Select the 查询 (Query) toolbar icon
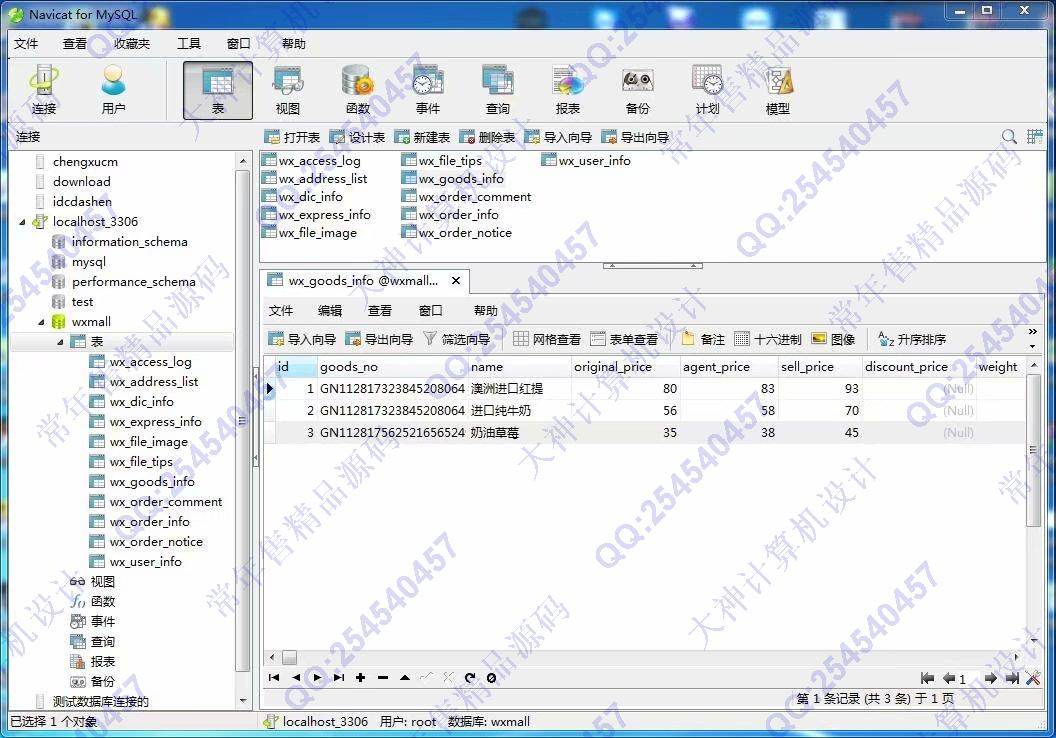1056x738 pixels. [x=498, y=90]
